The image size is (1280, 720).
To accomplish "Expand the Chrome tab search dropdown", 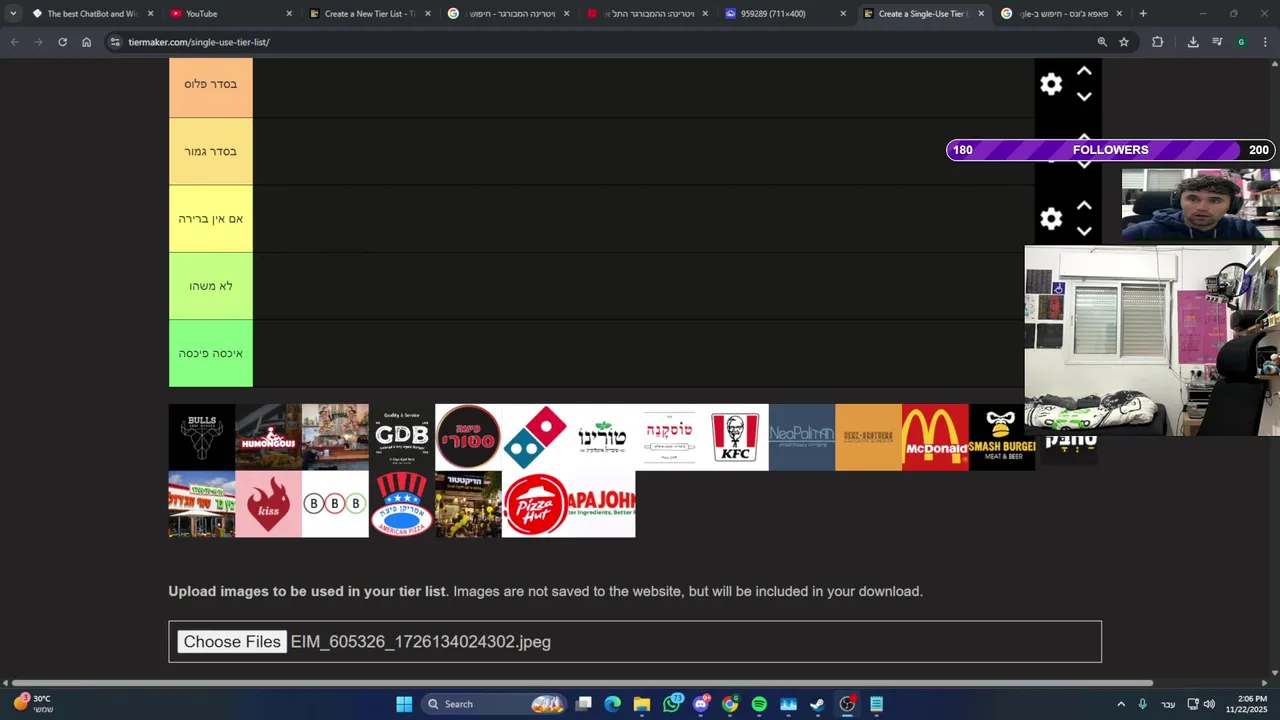I will tap(13, 14).
